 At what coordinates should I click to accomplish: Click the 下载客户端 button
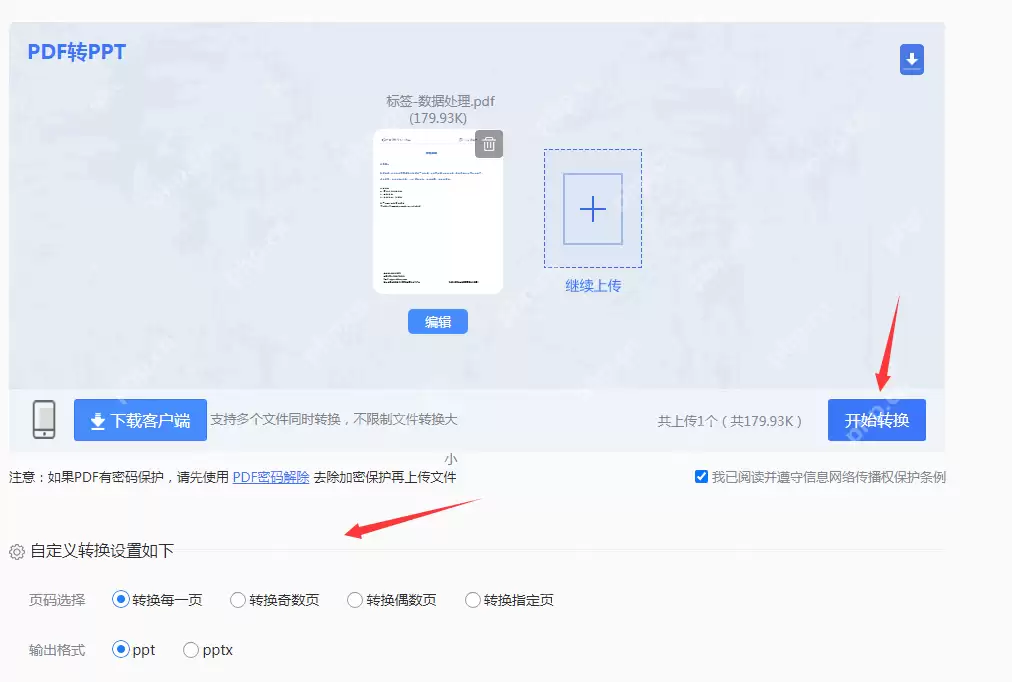click(139, 420)
